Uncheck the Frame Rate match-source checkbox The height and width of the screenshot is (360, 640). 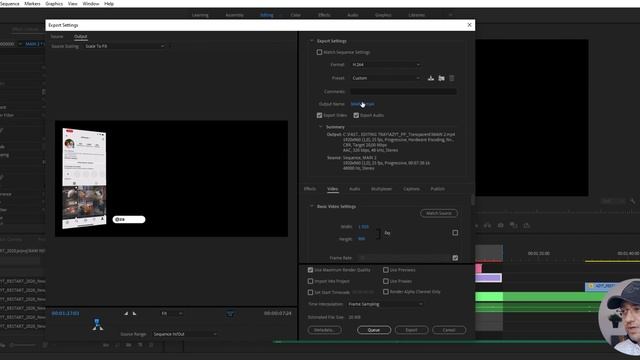[x=455, y=258]
